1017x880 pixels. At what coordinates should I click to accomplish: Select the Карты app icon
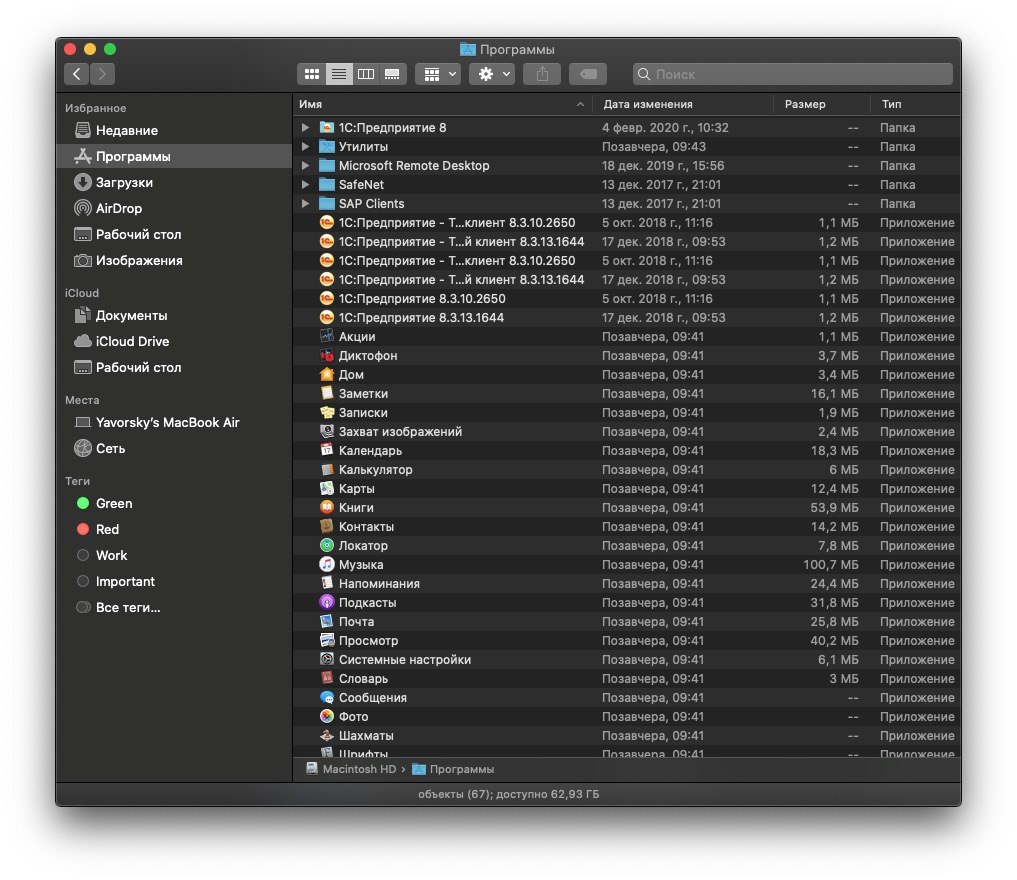click(x=327, y=488)
